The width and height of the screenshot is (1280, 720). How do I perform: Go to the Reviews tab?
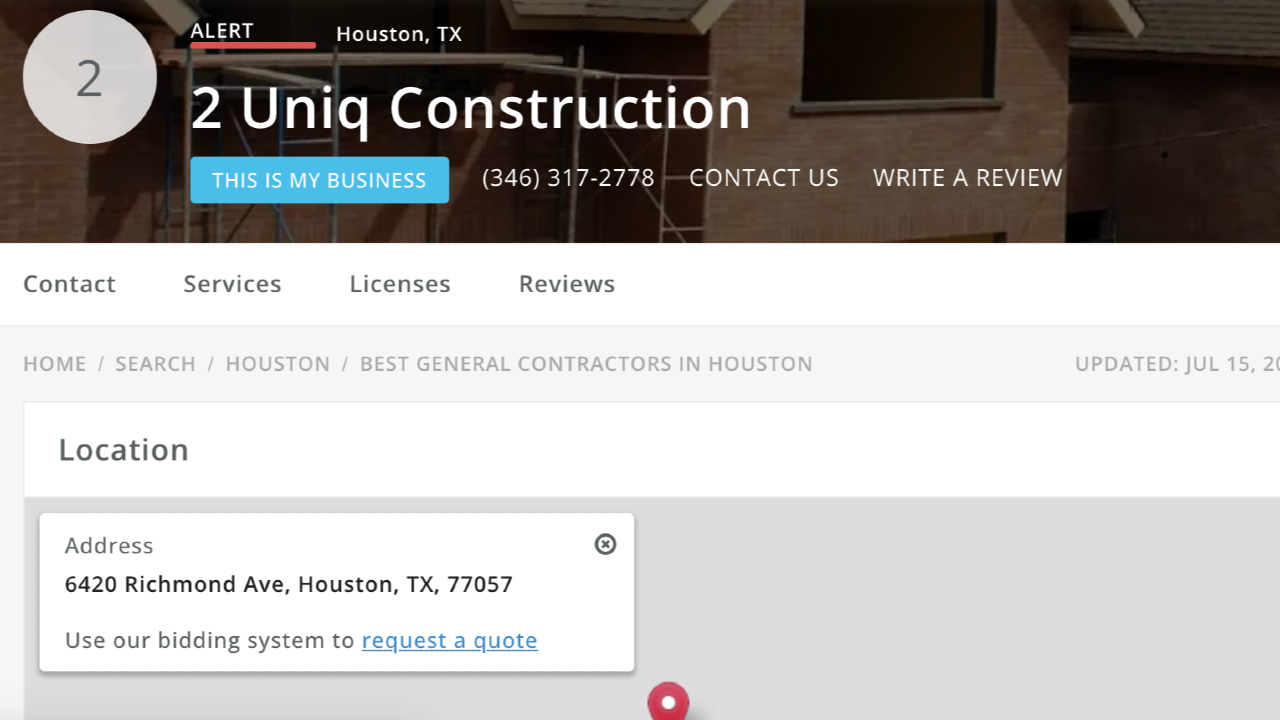click(567, 284)
